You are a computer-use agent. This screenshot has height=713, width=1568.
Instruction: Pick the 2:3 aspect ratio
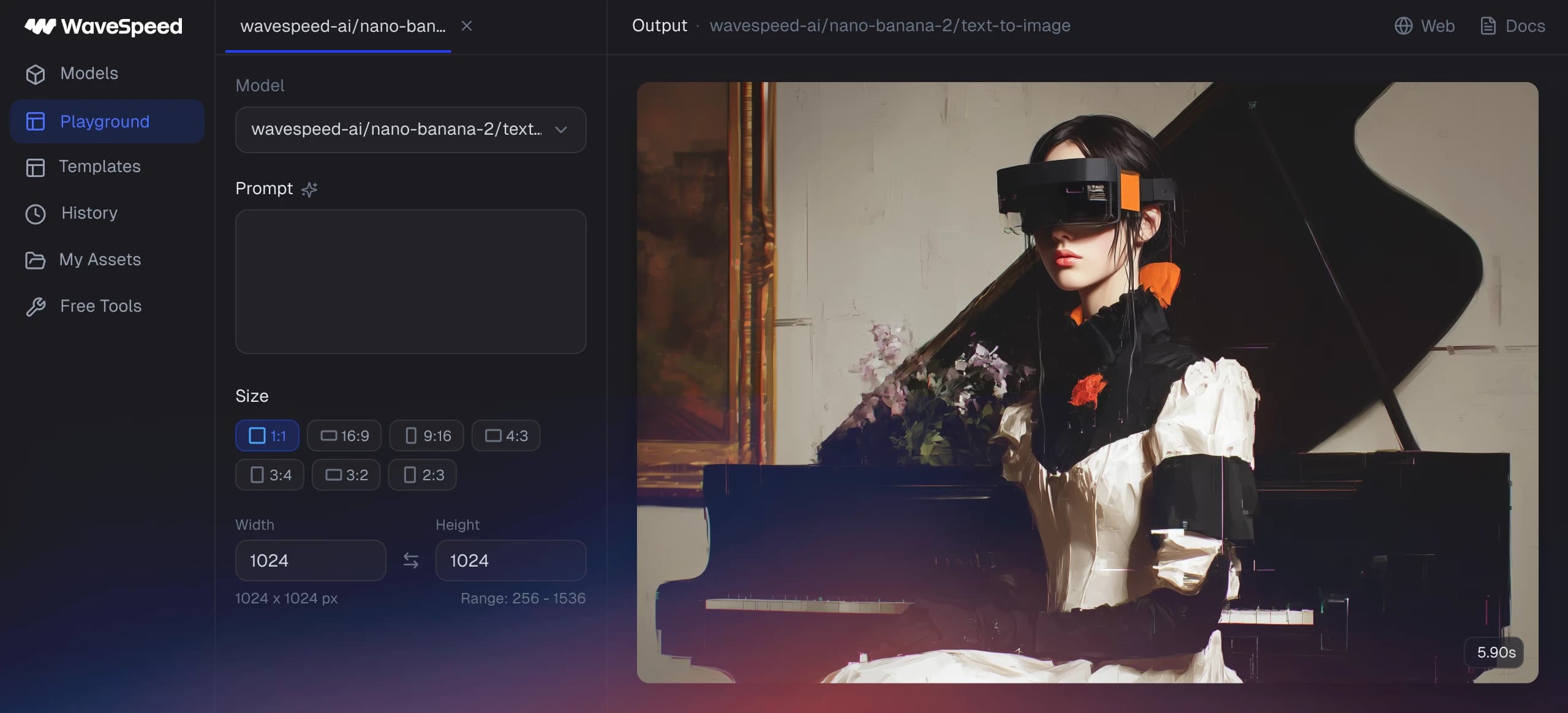coord(423,475)
